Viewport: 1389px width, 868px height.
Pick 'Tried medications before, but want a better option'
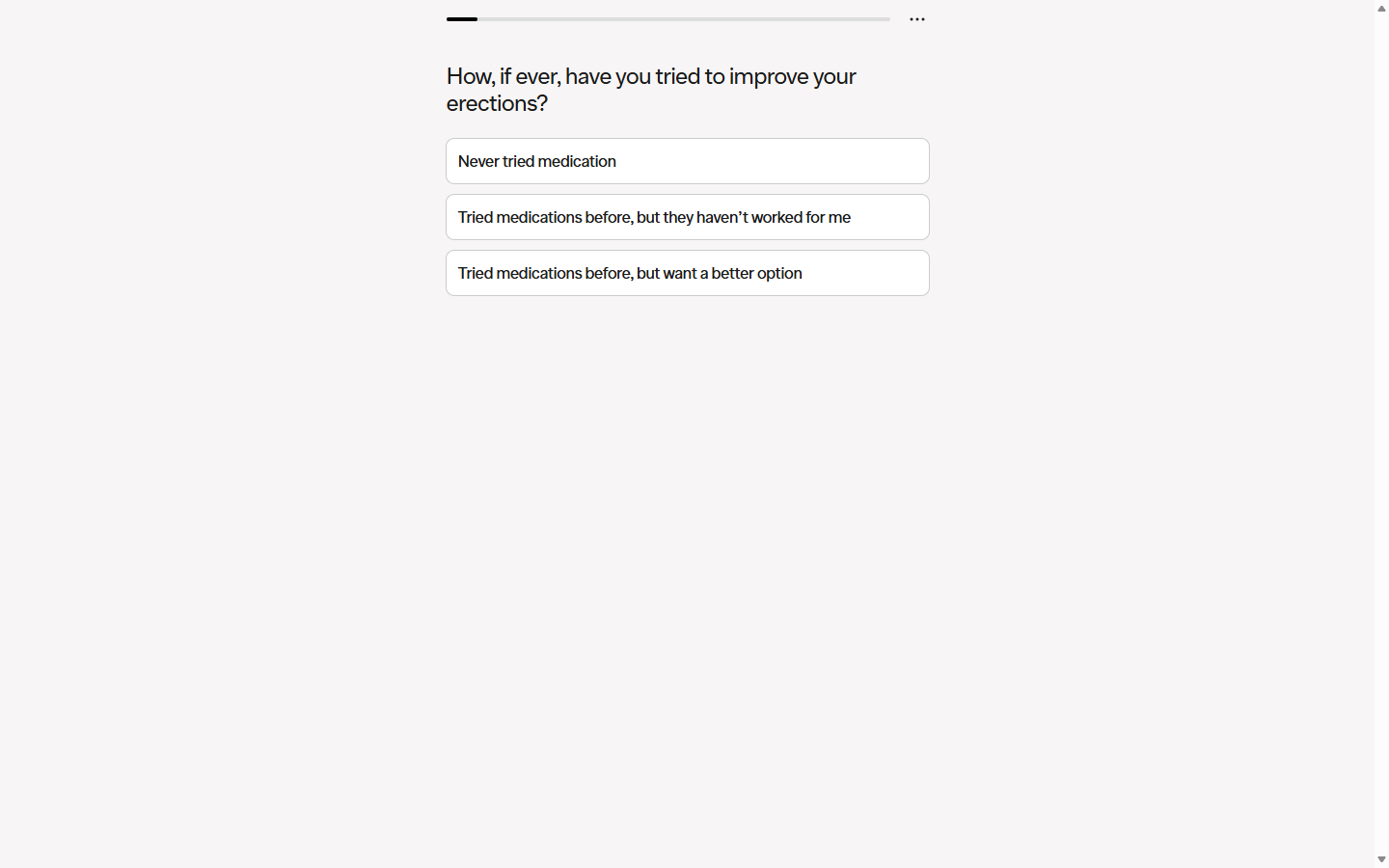coord(687,273)
